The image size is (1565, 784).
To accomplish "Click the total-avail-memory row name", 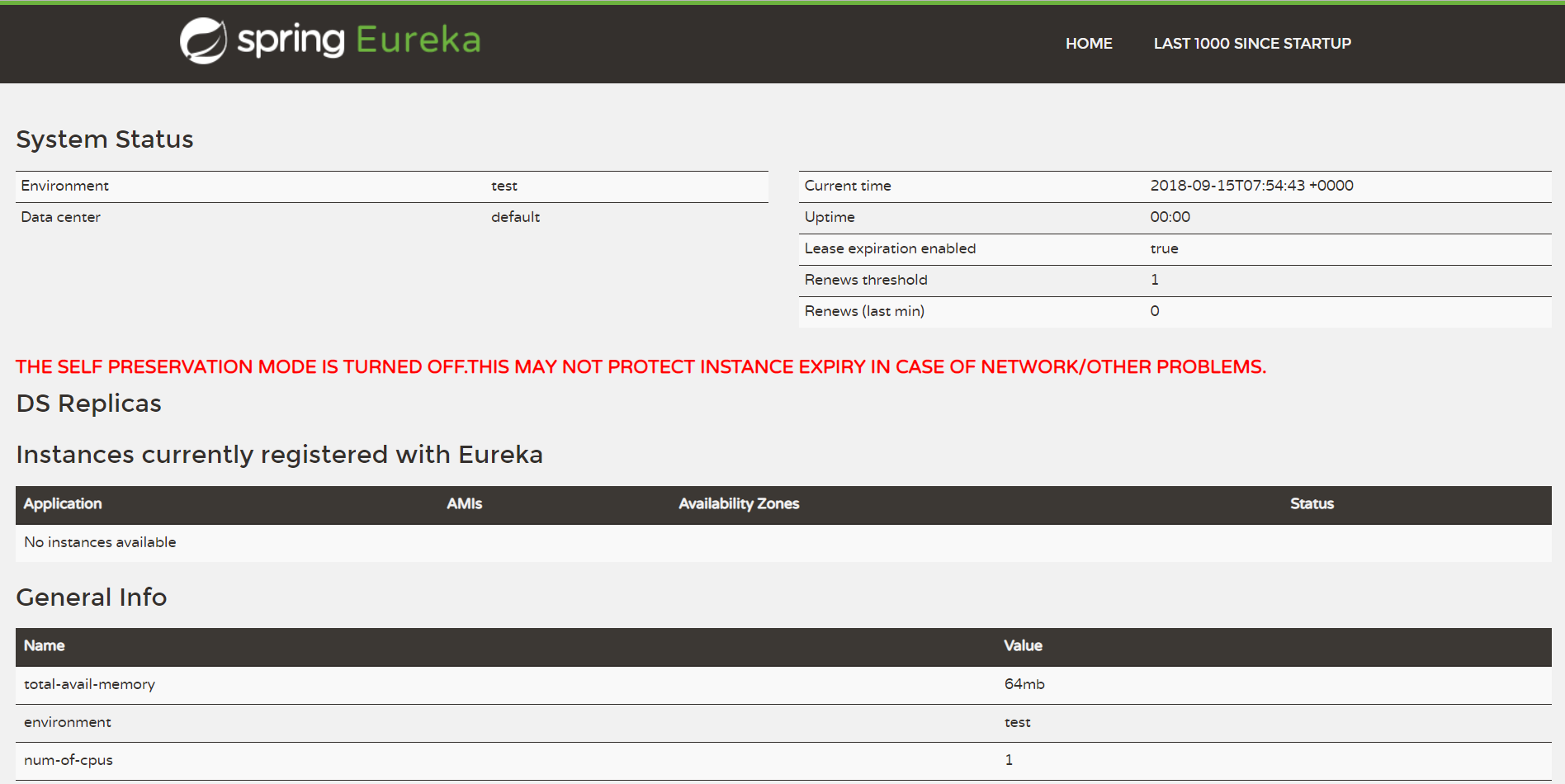I will tap(89, 684).
